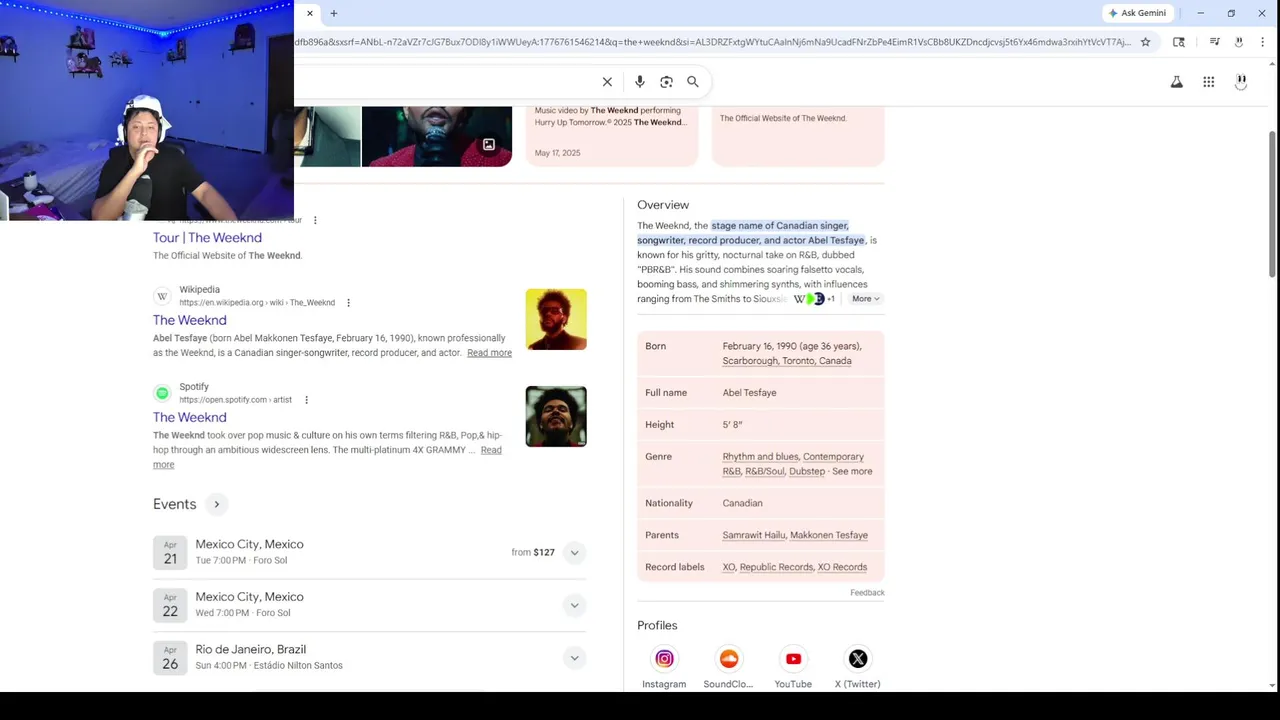Open Hurry Up Tomorrow music video card
Image resolution: width=1280 pixels, height=720 pixels.
pos(611,136)
